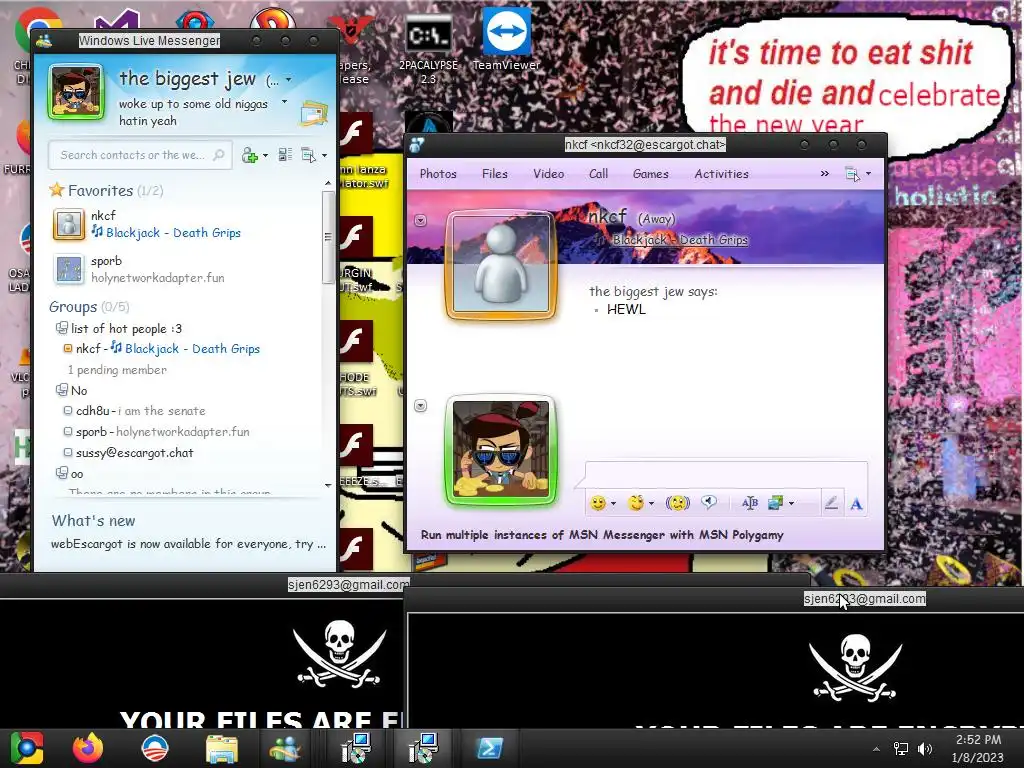The image size is (1024, 768).
Task: Open Firefox from the taskbar
Action: click(88, 748)
